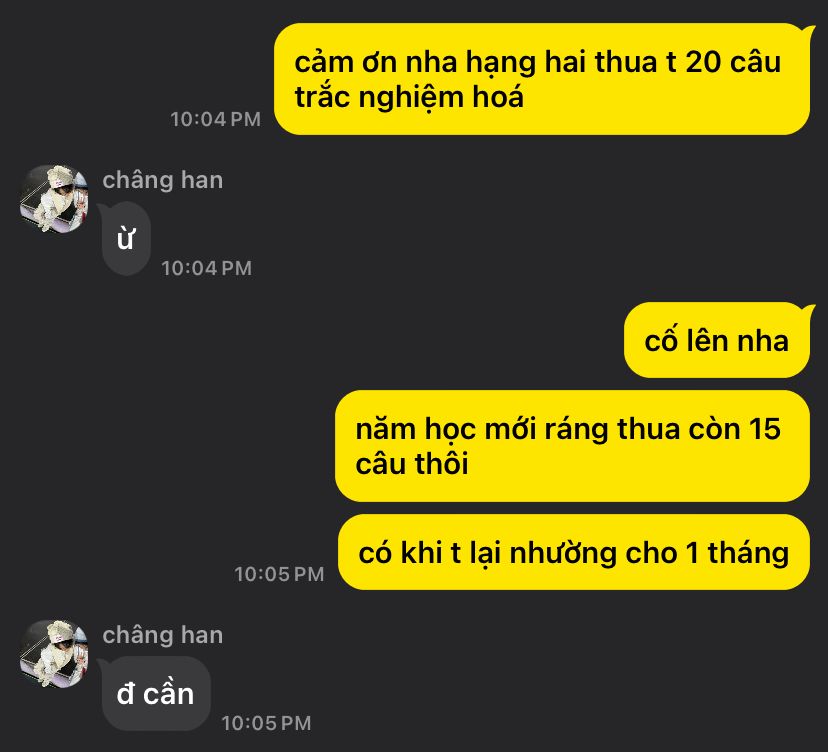This screenshot has width=828, height=752.
Task: Click the 10:05 PM timestamp next to 'đ cần'
Action: (x=266, y=723)
